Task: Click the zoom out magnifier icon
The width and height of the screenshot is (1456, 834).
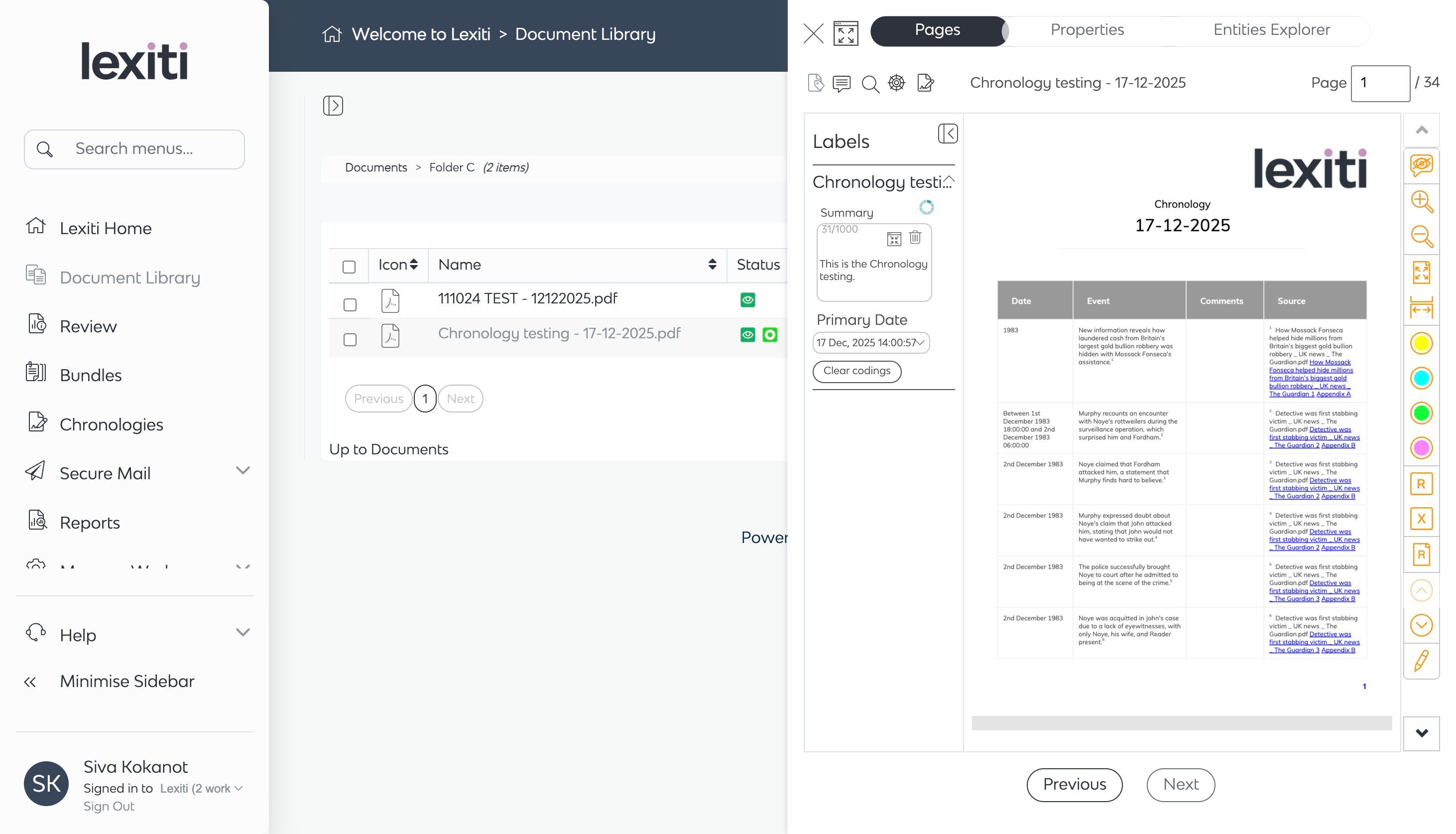Action: click(x=1421, y=237)
